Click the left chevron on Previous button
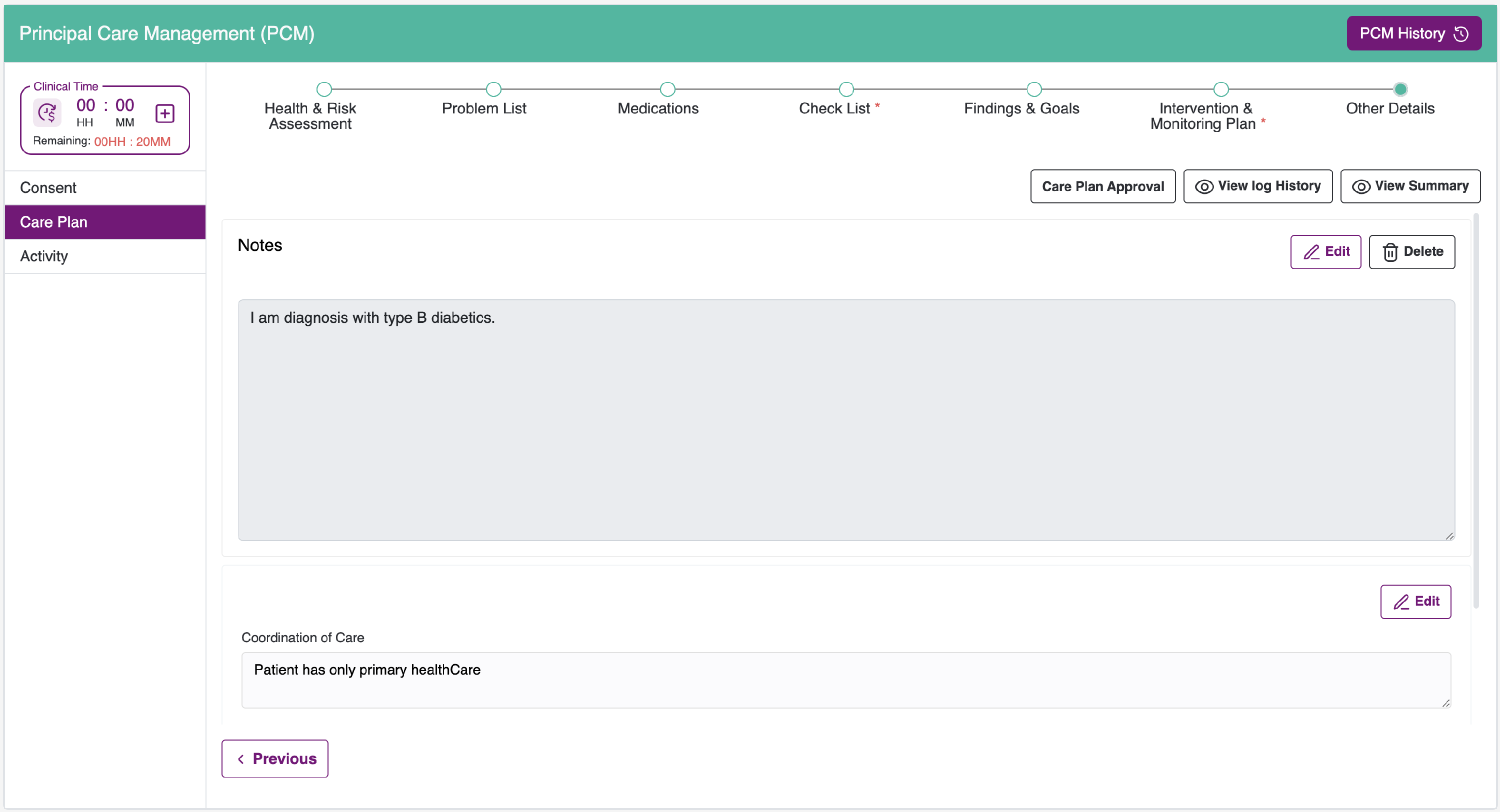Image resolution: width=1500 pixels, height=812 pixels. click(x=241, y=759)
